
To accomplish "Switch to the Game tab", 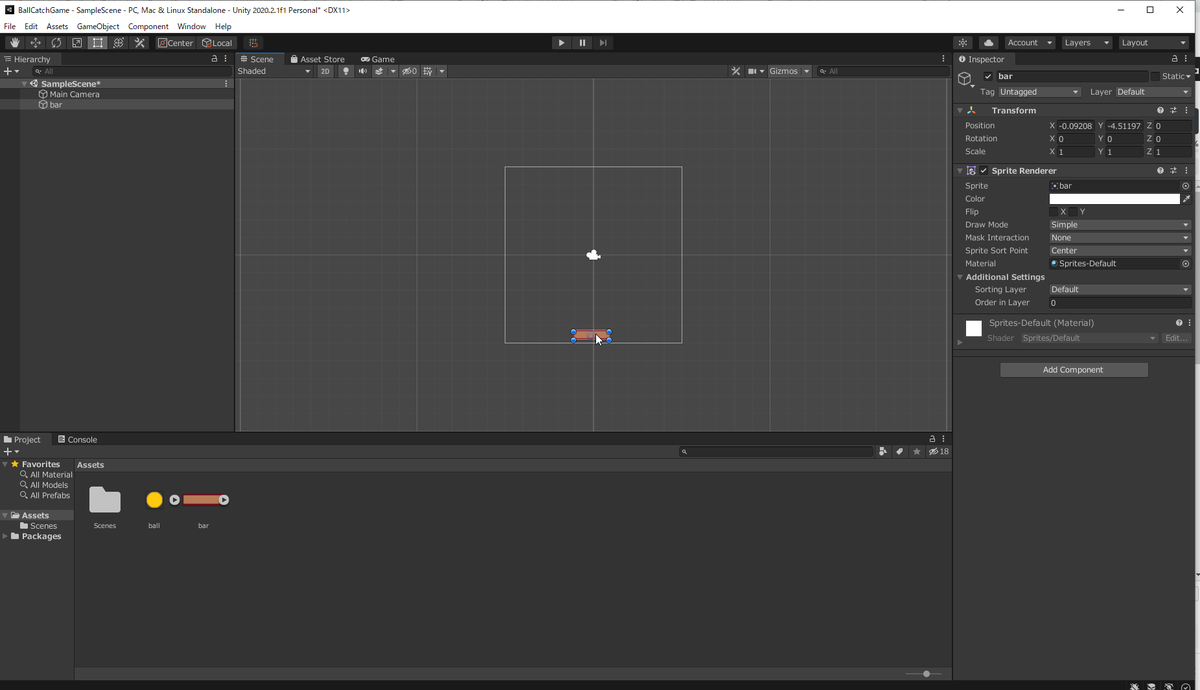I will [x=378, y=59].
